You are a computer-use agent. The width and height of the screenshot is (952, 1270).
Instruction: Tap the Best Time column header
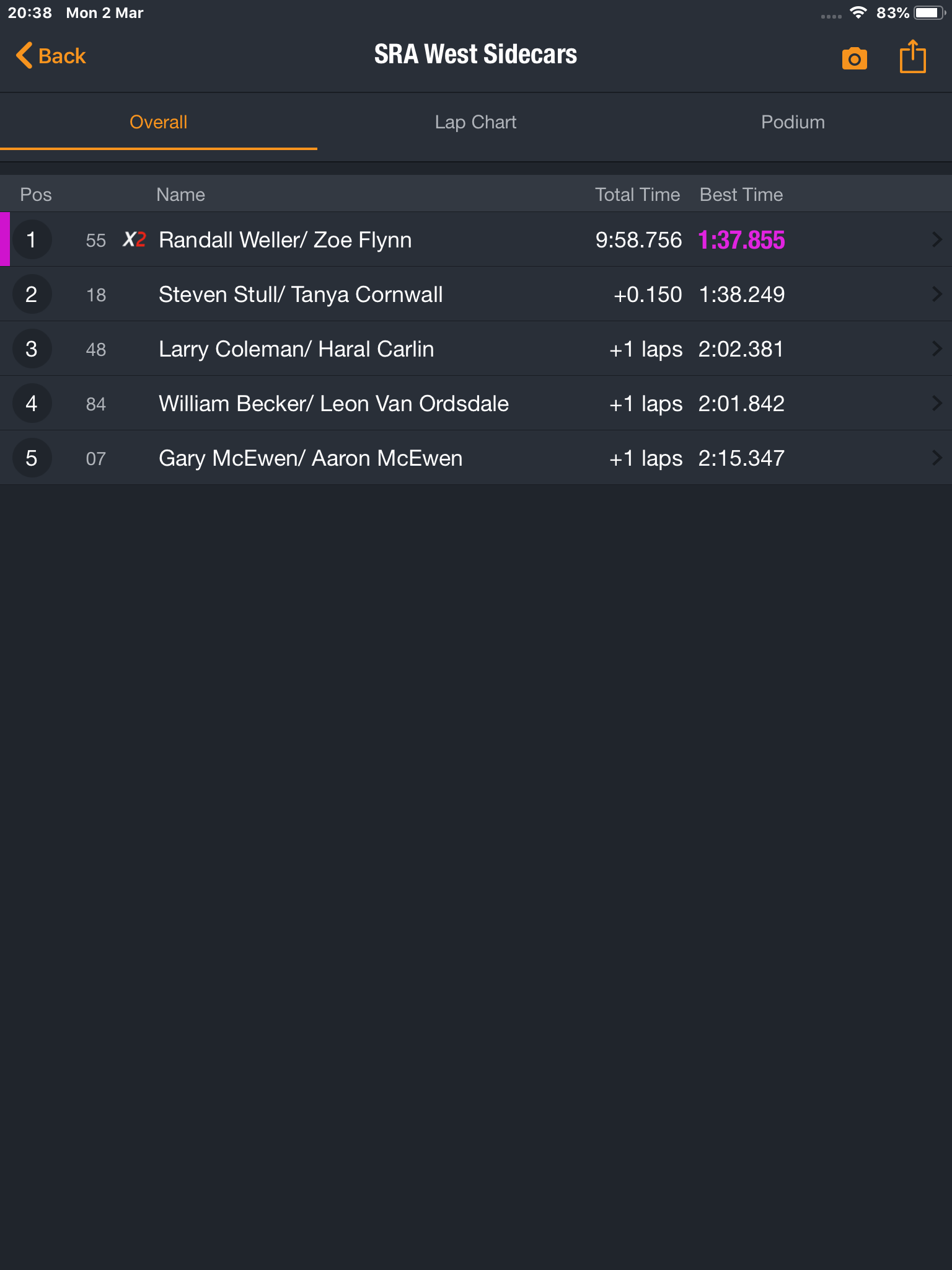tap(741, 195)
